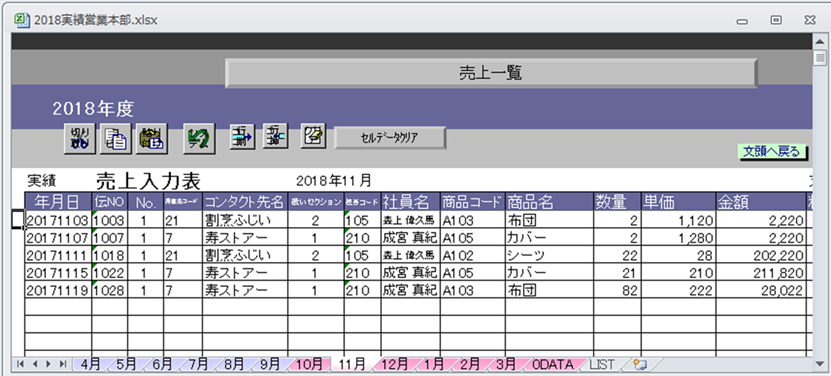Image resolution: width=831 pixels, height=376 pixels.
Task: Click the 単価 column header
Action: [x=678, y=202]
